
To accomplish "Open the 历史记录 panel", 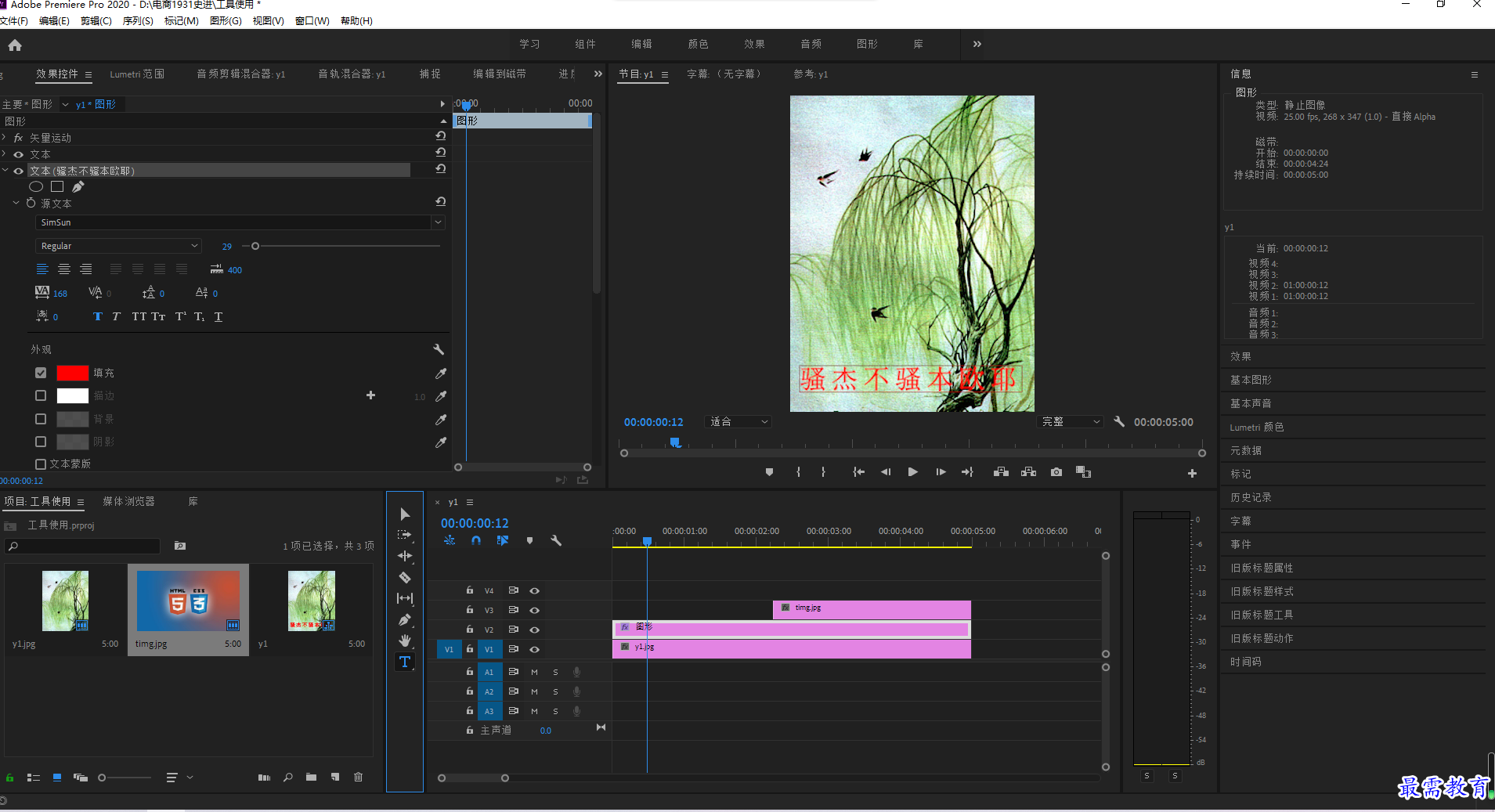I will pos(1251,497).
